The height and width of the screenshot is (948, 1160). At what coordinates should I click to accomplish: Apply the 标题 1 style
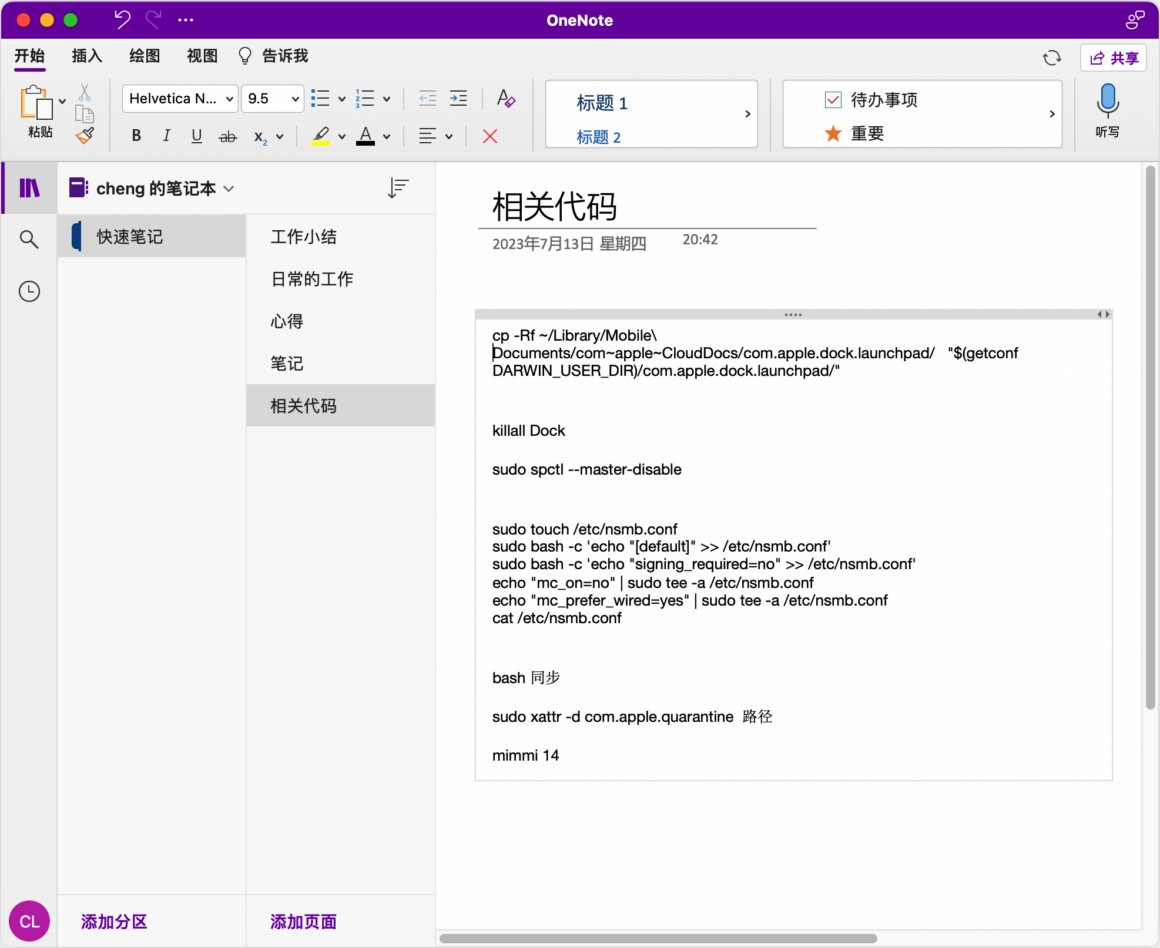point(601,103)
